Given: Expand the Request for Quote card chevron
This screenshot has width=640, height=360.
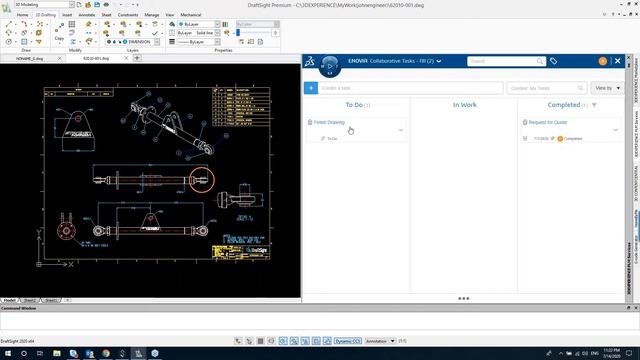Looking at the screenshot, I should tap(615, 130).
